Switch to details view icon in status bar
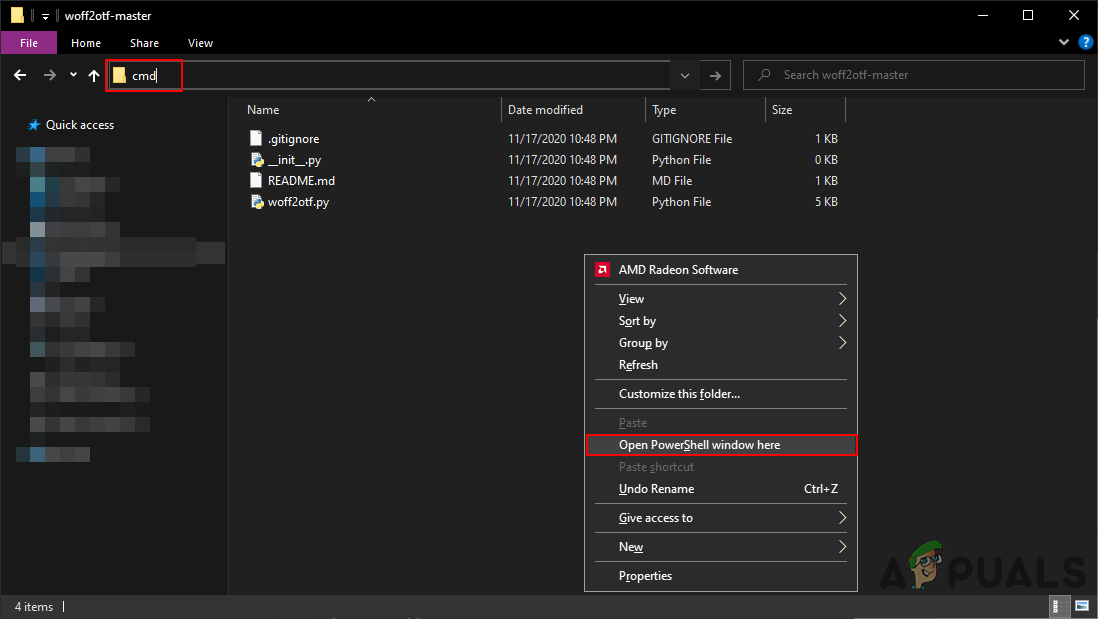 [x=1061, y=606]
